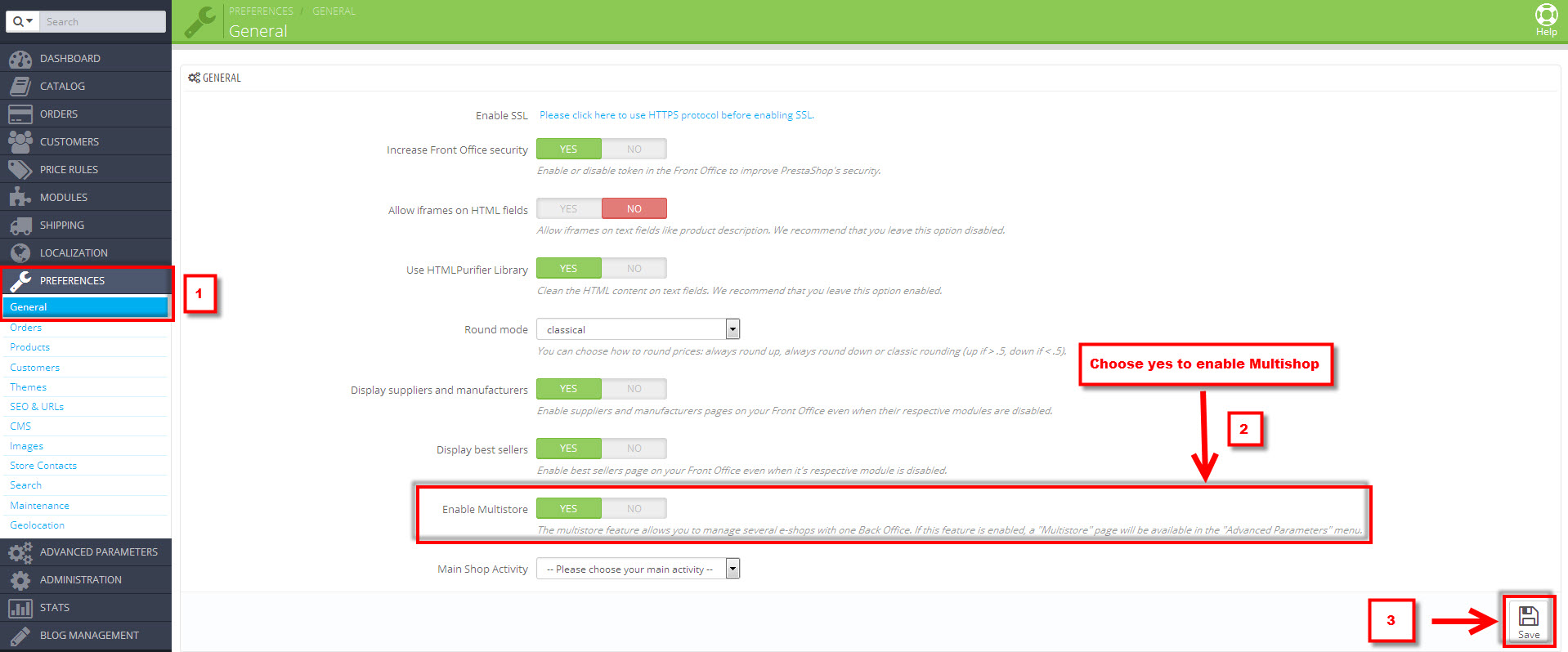
Task: Open the Dashboard menu
Action: (86, 59)
